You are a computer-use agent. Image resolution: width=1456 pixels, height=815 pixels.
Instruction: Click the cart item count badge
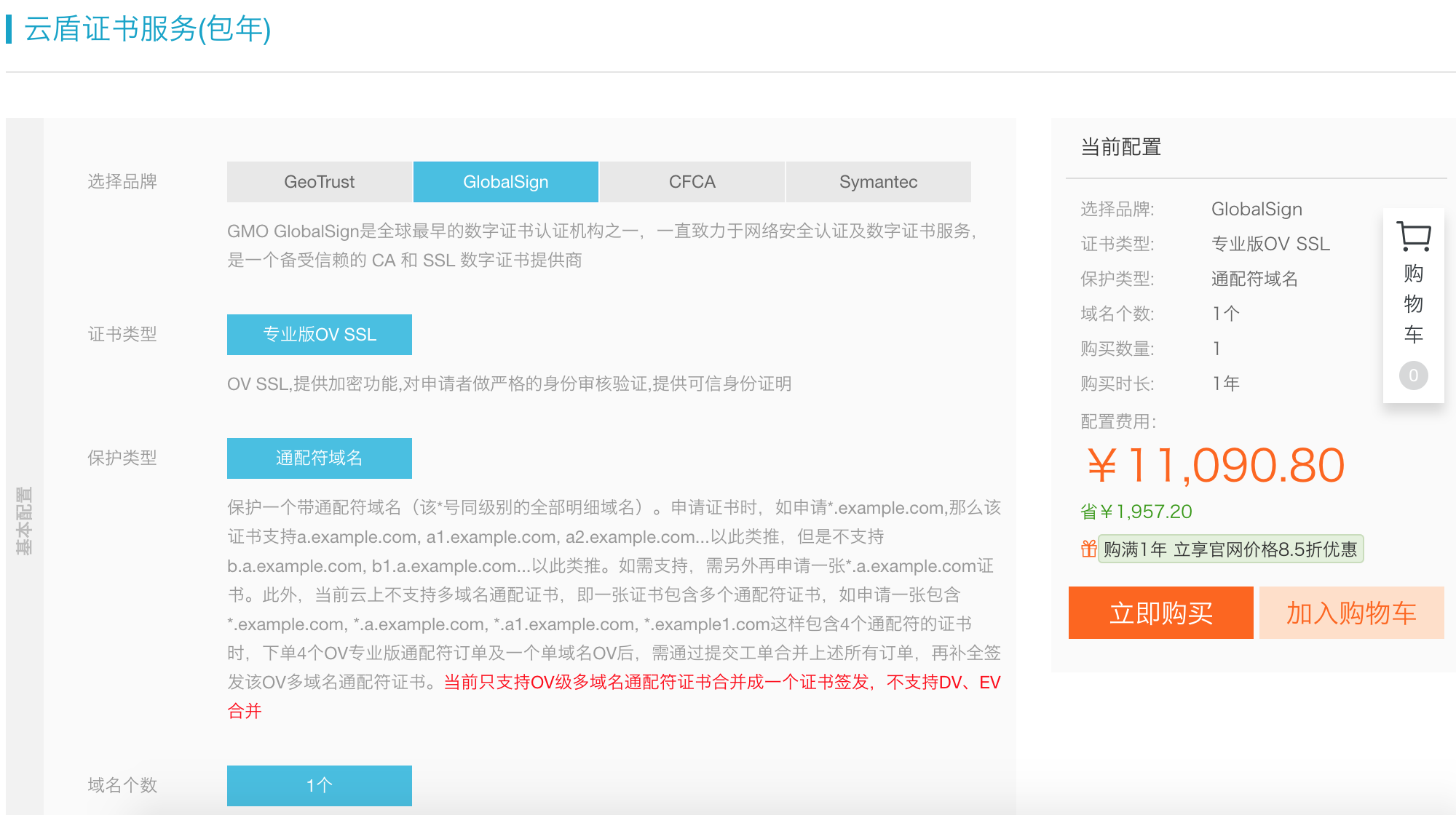tap(1413, 375)
